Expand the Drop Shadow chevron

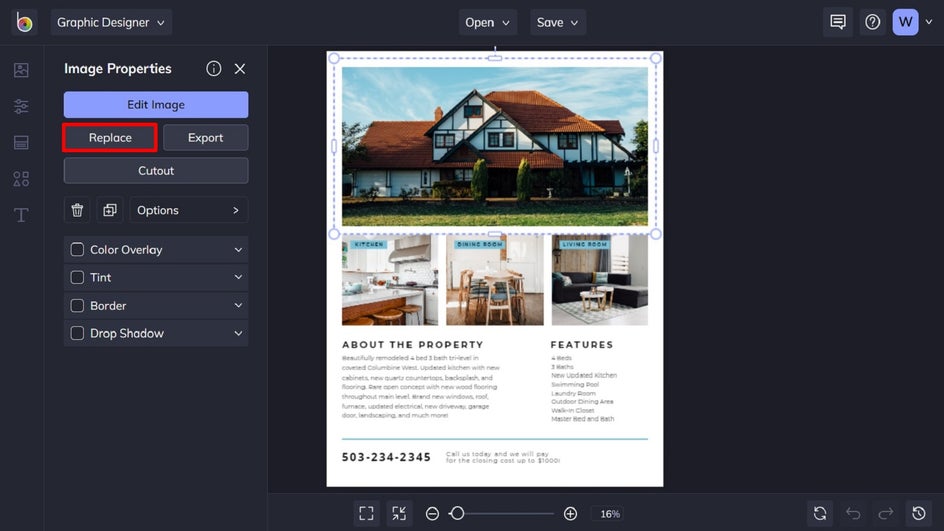click(x=238, y=333)
